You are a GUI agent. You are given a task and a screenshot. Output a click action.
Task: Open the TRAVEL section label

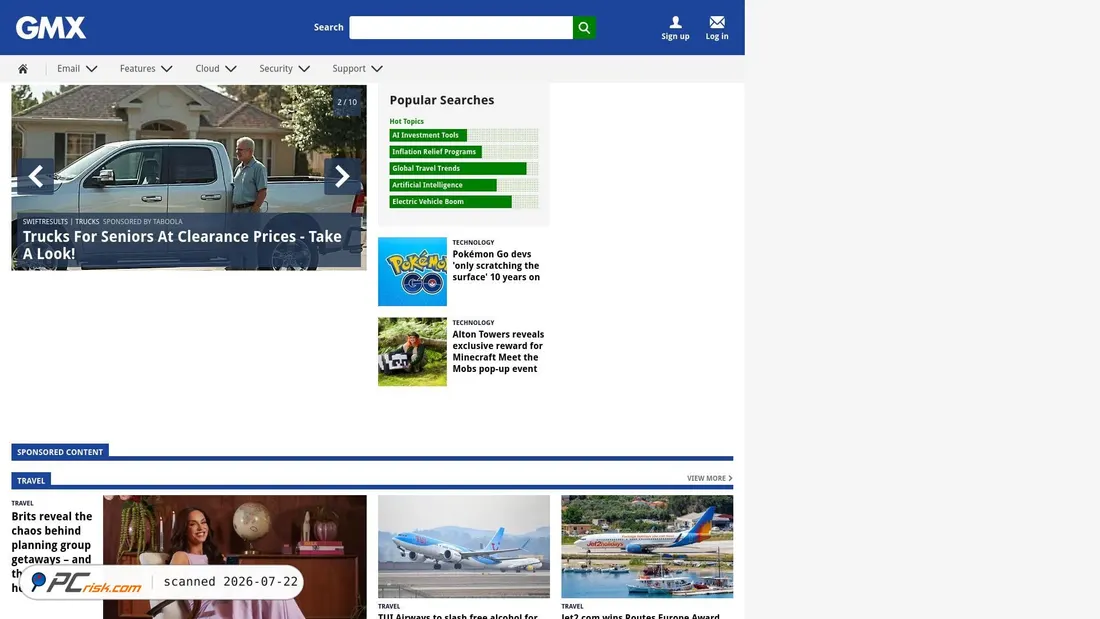[x=31, y=481]
